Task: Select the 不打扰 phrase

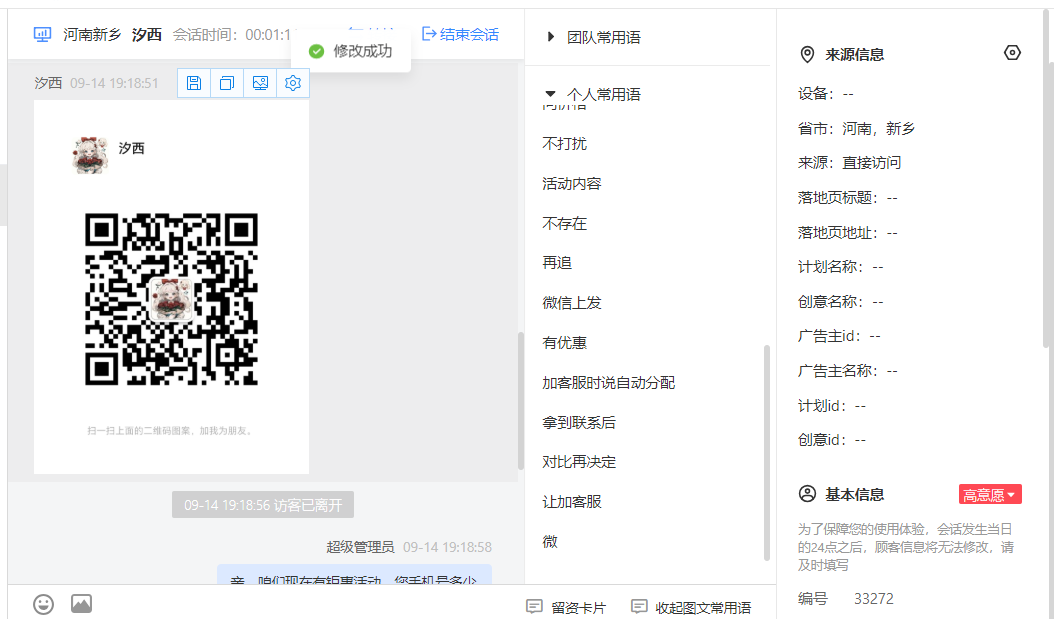Action: pyautogui.click(x=565, y=144)
